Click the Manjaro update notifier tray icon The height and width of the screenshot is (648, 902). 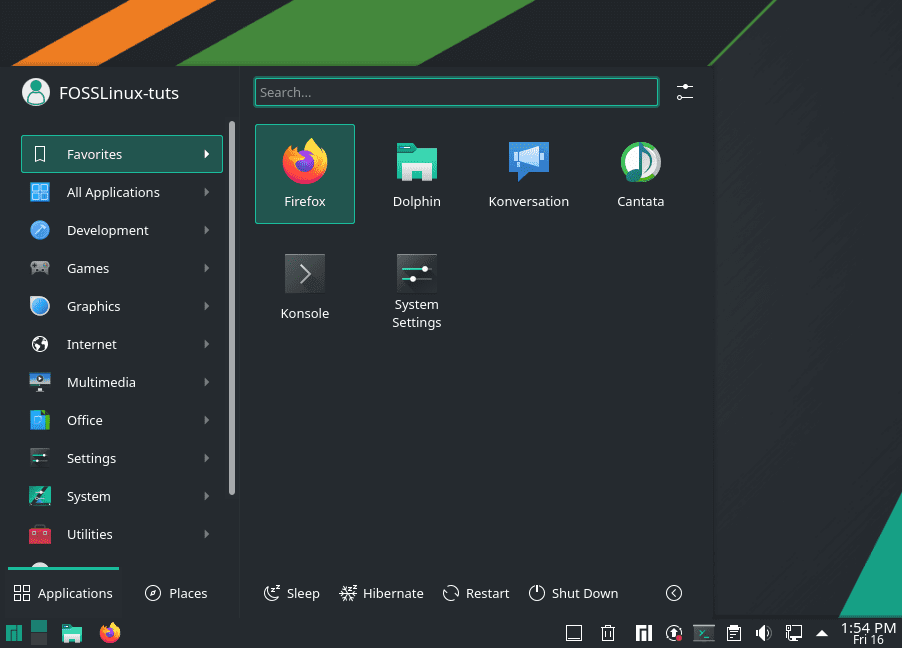click(x=673, y=633)
